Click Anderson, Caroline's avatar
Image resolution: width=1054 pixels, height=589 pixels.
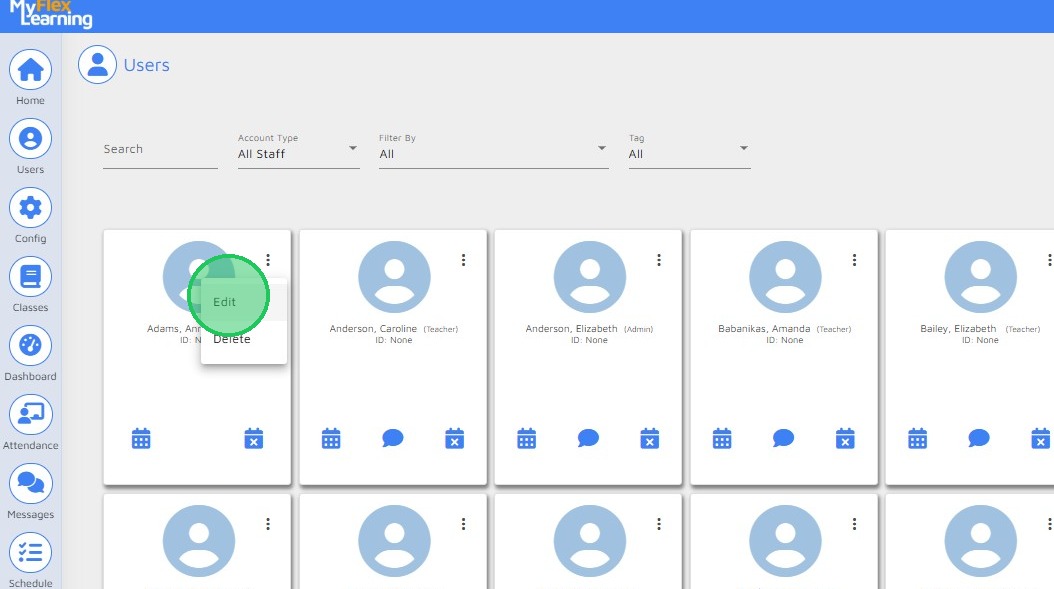point(394,277)
